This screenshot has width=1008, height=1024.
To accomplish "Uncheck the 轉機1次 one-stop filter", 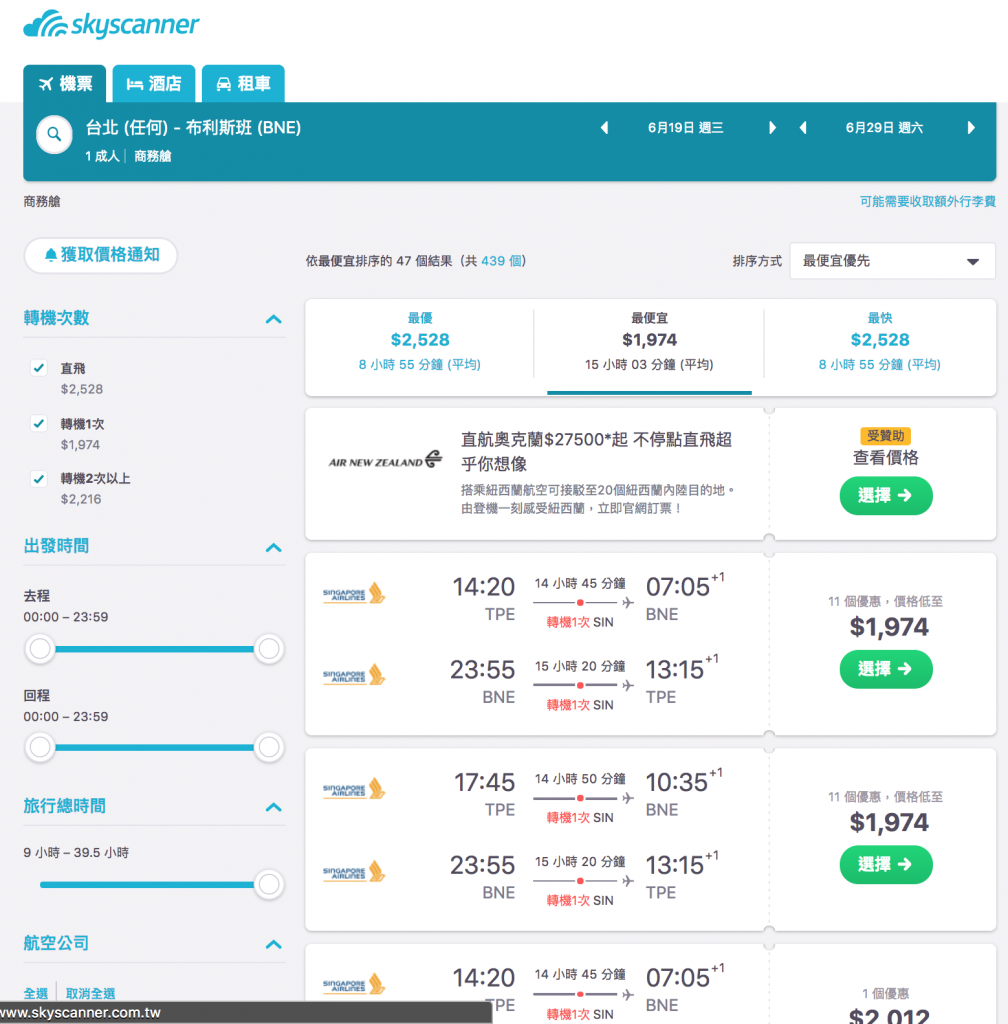I will [39, 423].
